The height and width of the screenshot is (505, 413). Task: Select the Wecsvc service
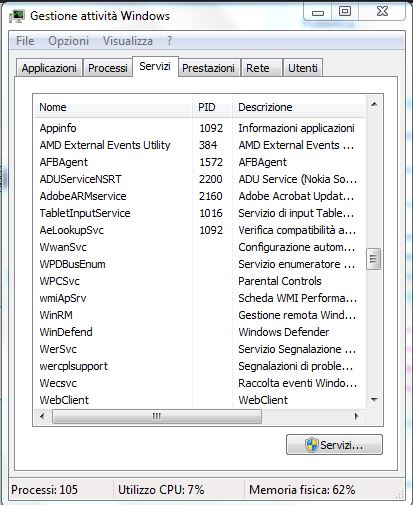pos(58,383)
